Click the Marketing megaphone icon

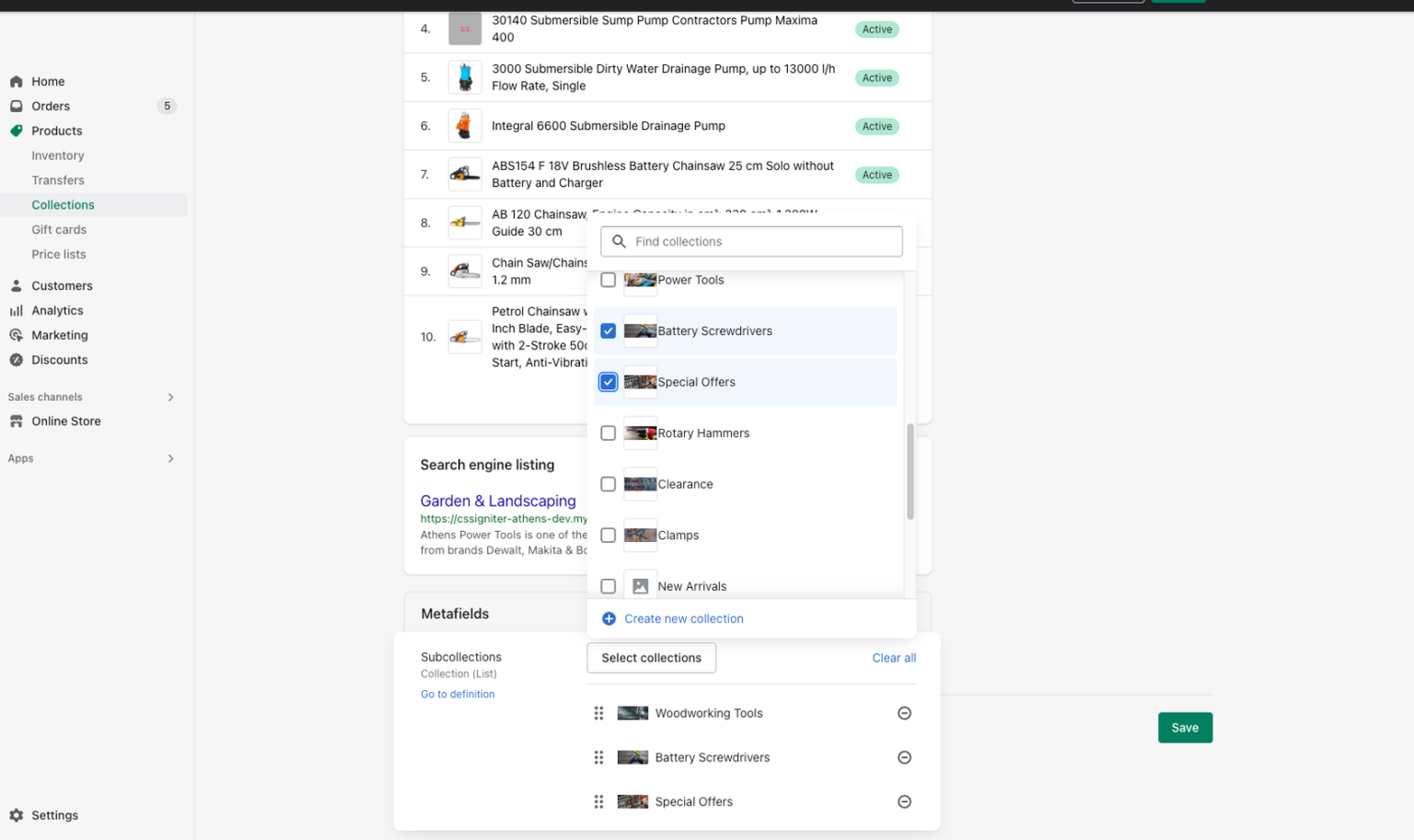pos(17,335)
